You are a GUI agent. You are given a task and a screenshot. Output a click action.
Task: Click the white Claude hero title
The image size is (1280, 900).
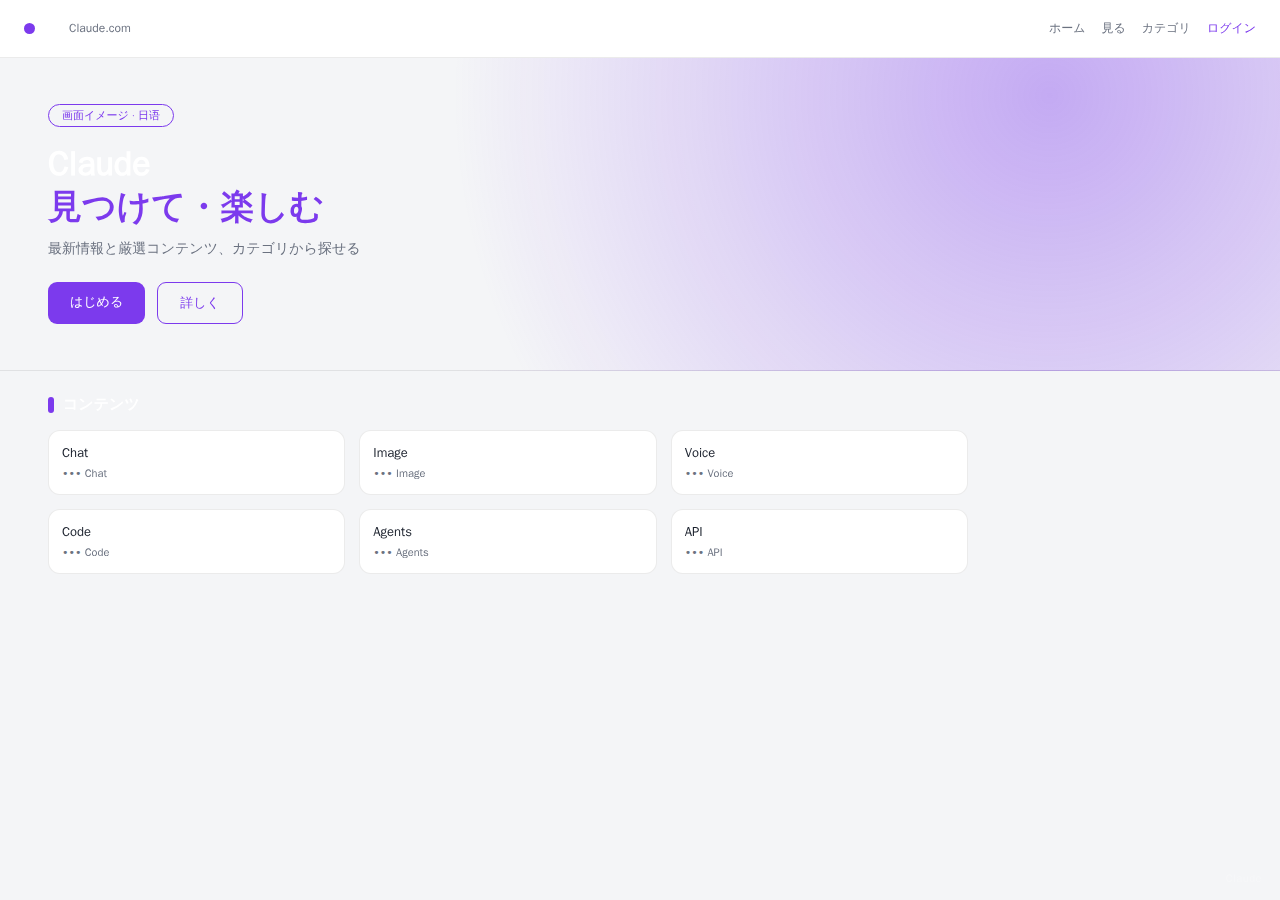point(99,164)
